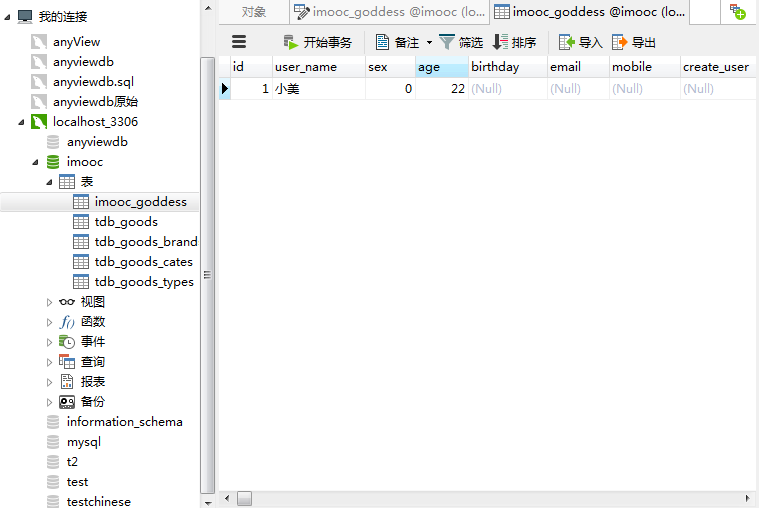Viewport: 760px width, 508px height.
Task: Collapse the 表 tables node
Action: click(49, 182)
